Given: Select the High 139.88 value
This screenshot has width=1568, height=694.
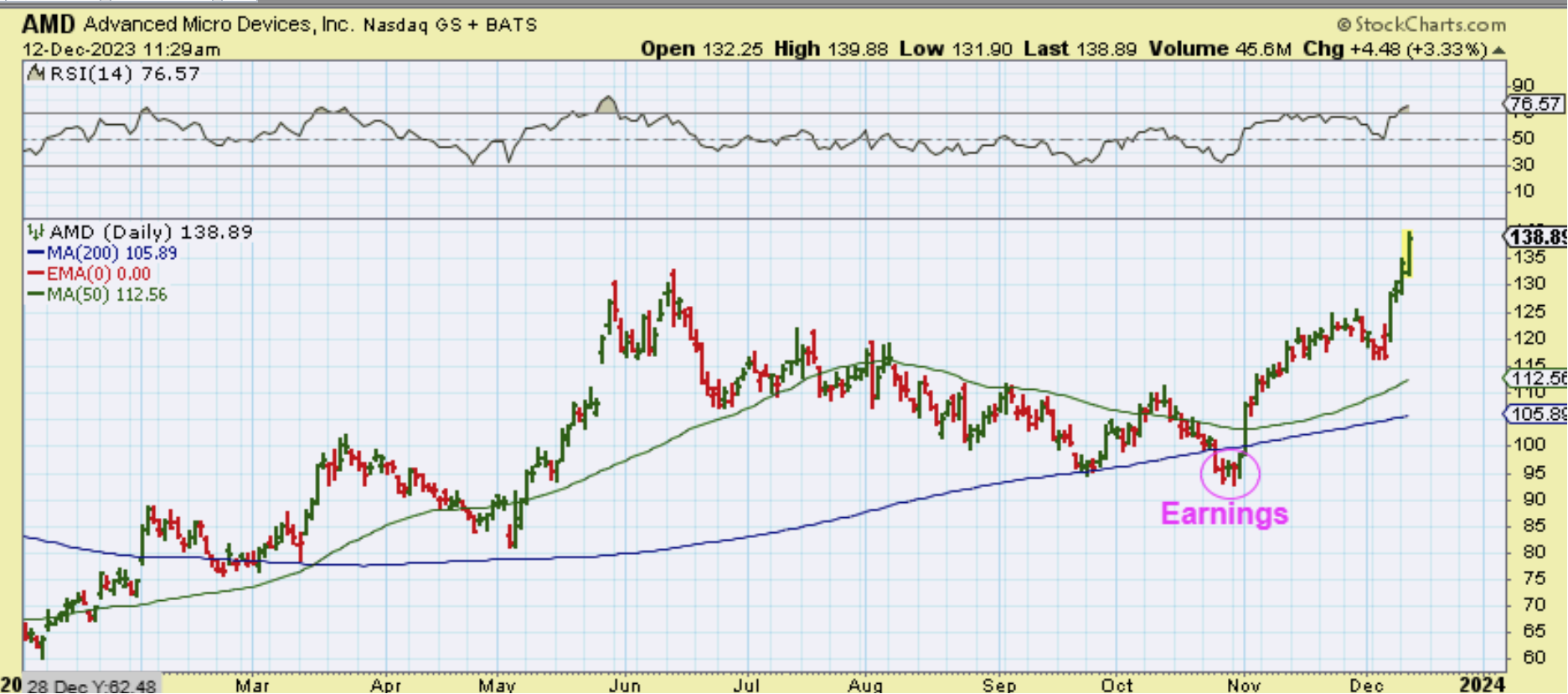Looking at the screenshot, I should [831, 49].
